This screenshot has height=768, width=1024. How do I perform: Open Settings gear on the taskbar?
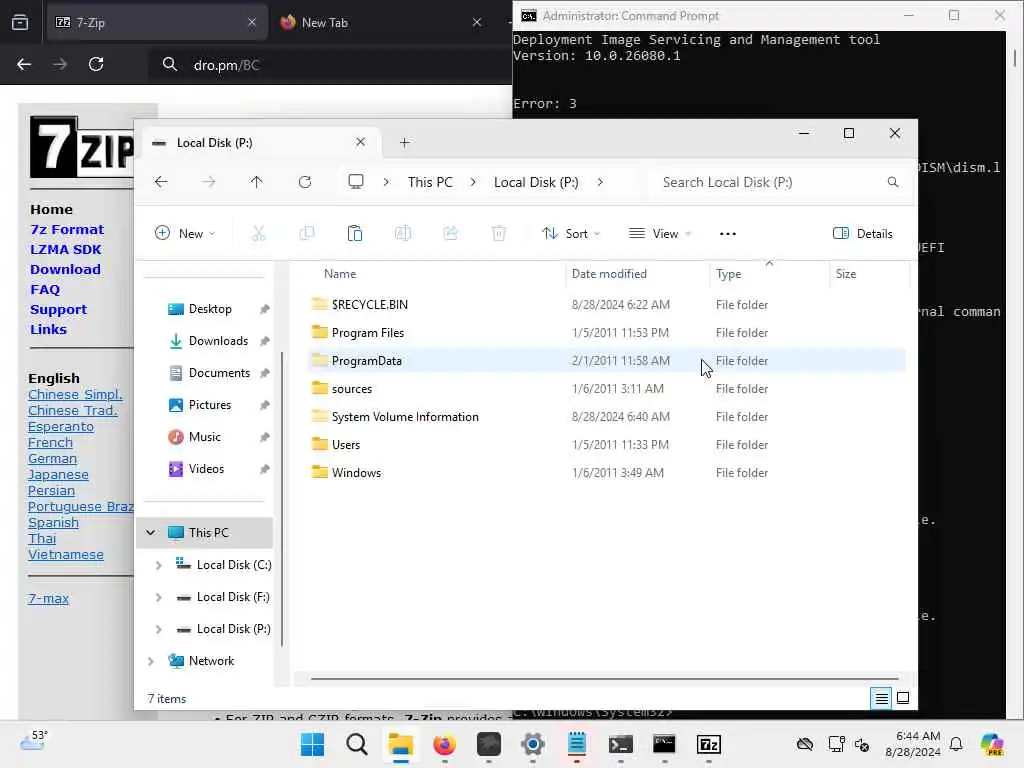point(533,744)
